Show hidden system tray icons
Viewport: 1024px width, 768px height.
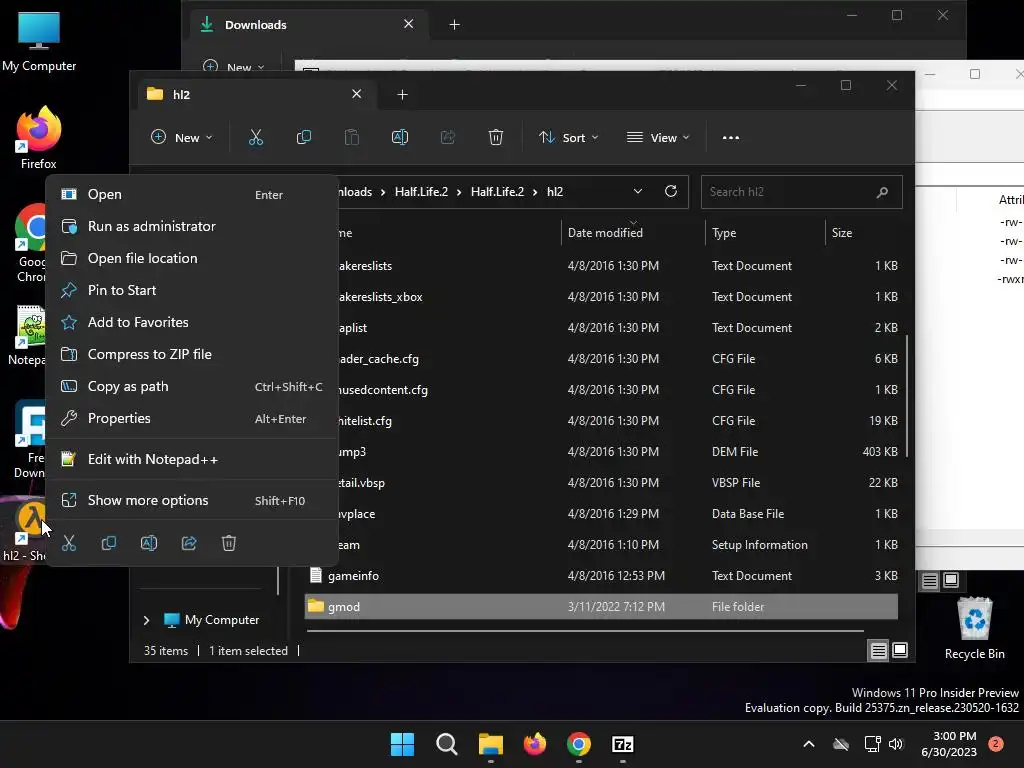tap(808, 744)
